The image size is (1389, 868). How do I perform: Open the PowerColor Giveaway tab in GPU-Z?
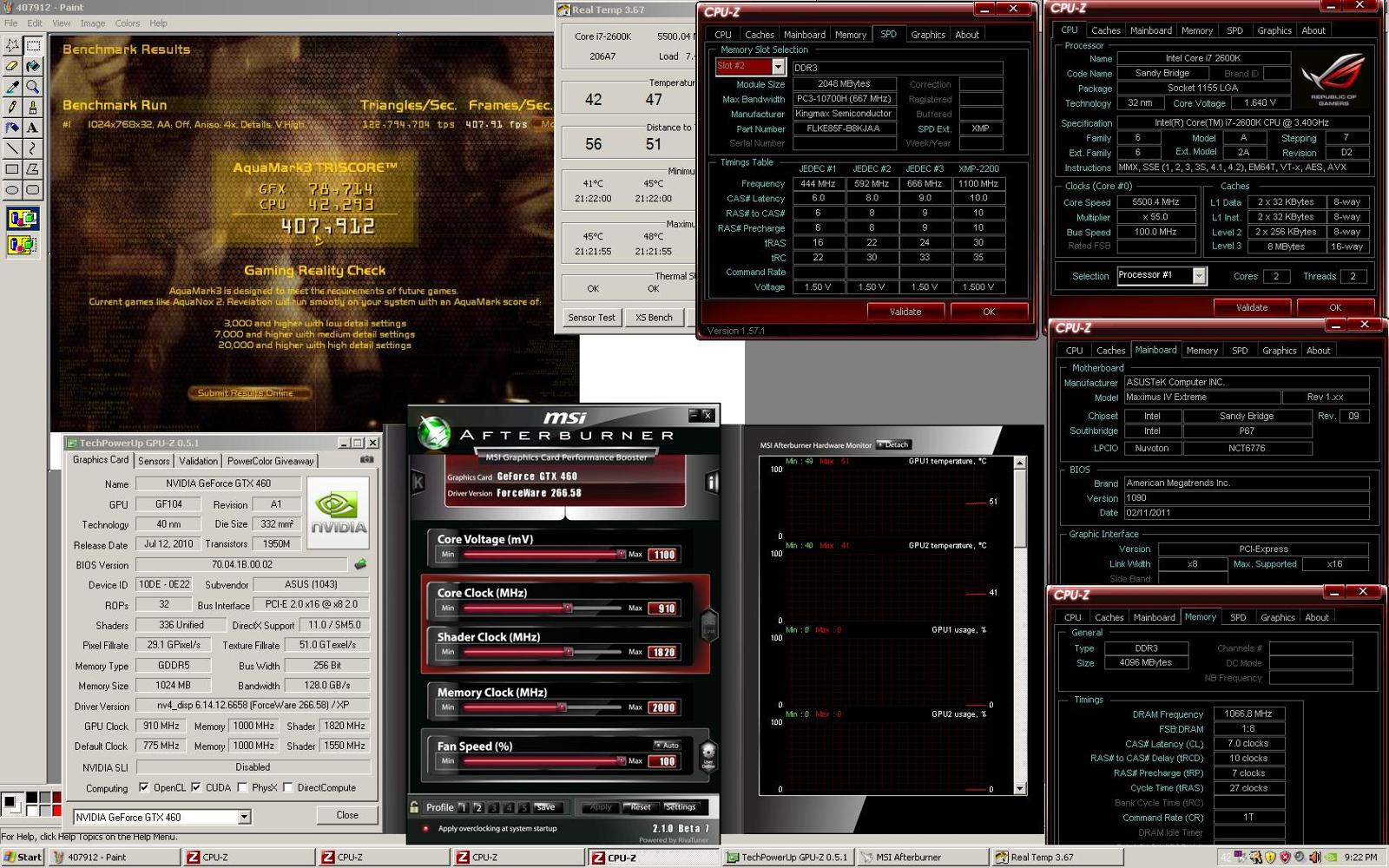click(x=271, y=461)
